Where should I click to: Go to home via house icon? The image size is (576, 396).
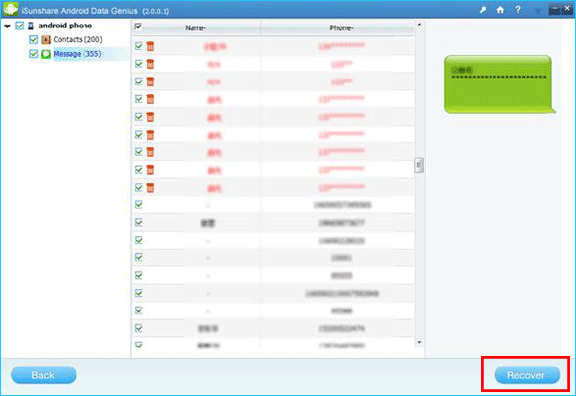tap(500, 10)
